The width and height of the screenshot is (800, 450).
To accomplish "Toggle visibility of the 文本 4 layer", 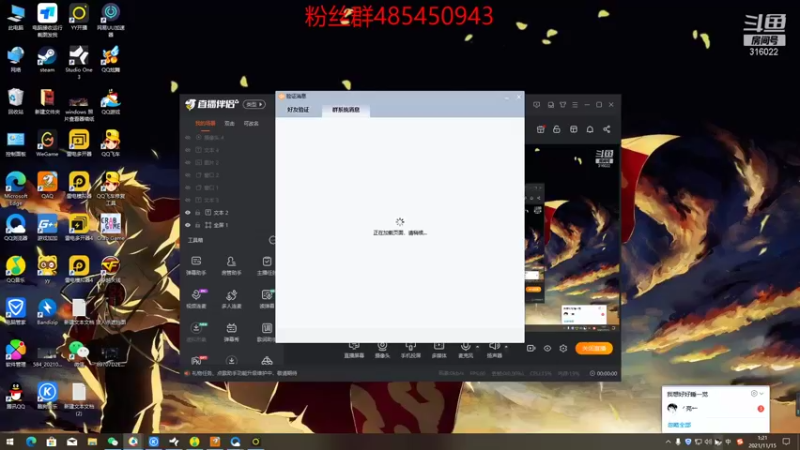I will pyautogui.click(x=188, y=150).
